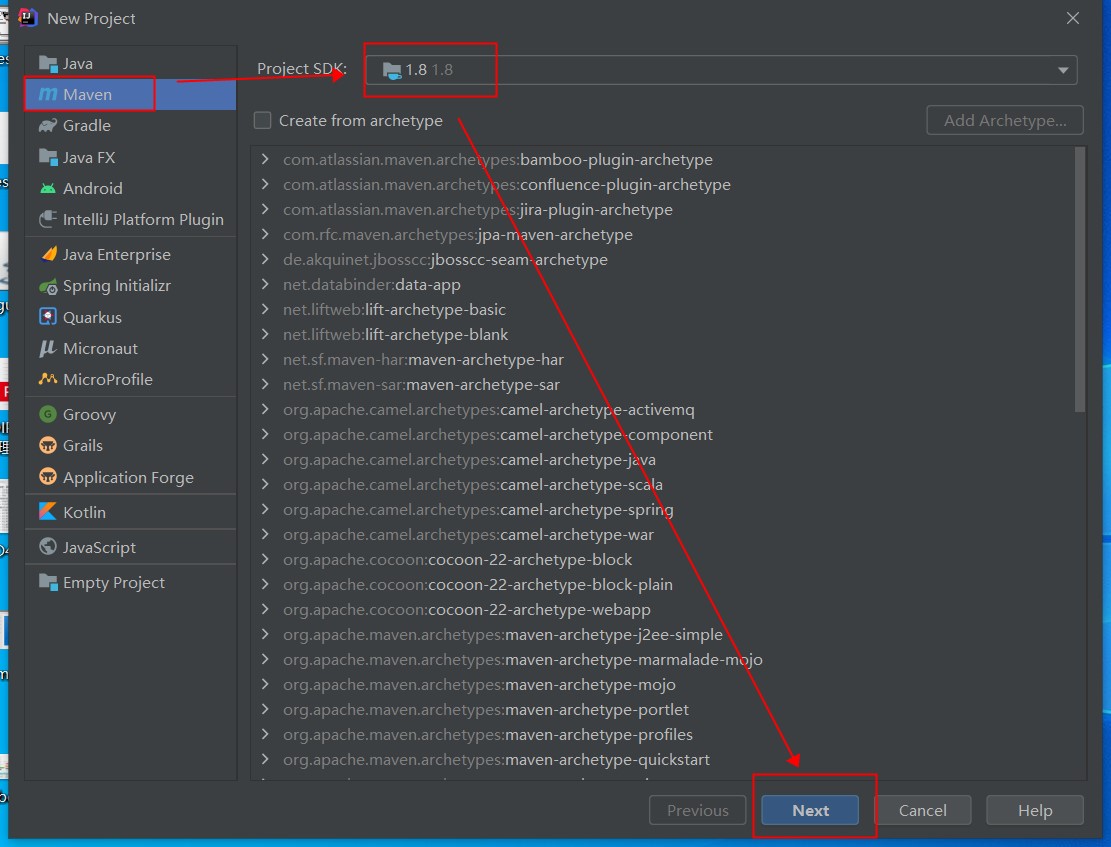The width and height of the screenshot is (1111, 847).
Task: Click the archetype list vertical scrollbar
Action: 1080,279
